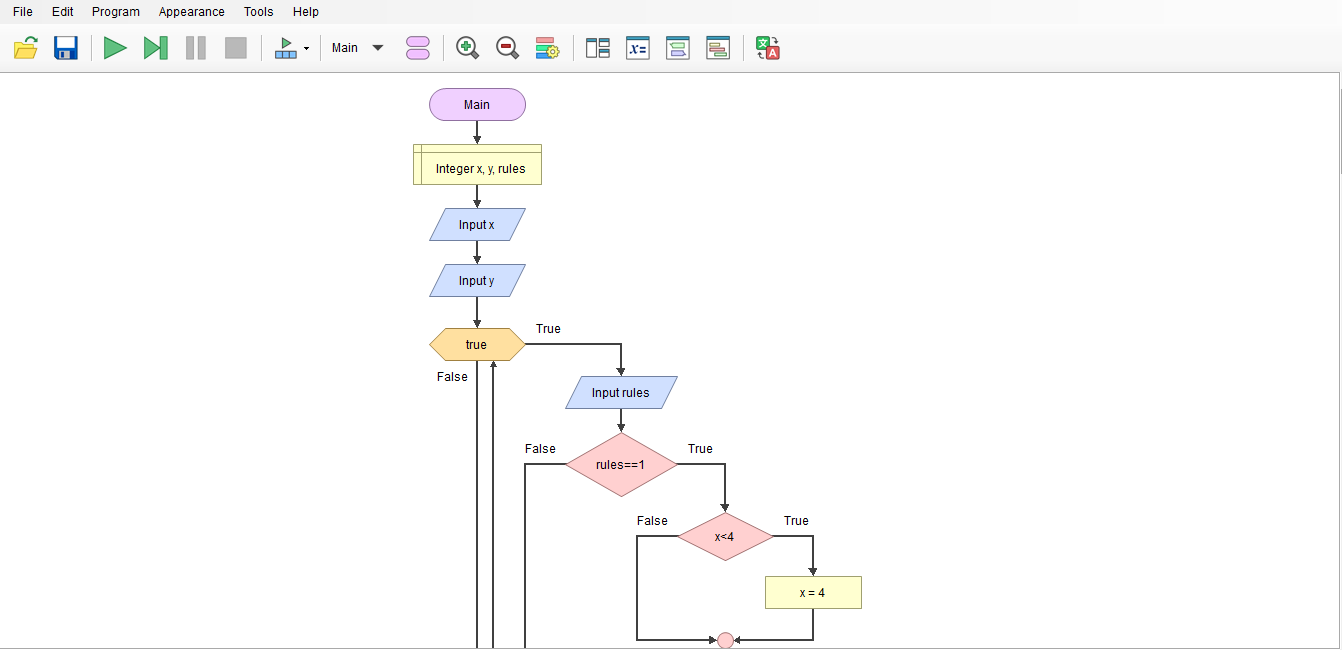Open the File menu
Screen dimensions: 1342x650
[23, 12]
